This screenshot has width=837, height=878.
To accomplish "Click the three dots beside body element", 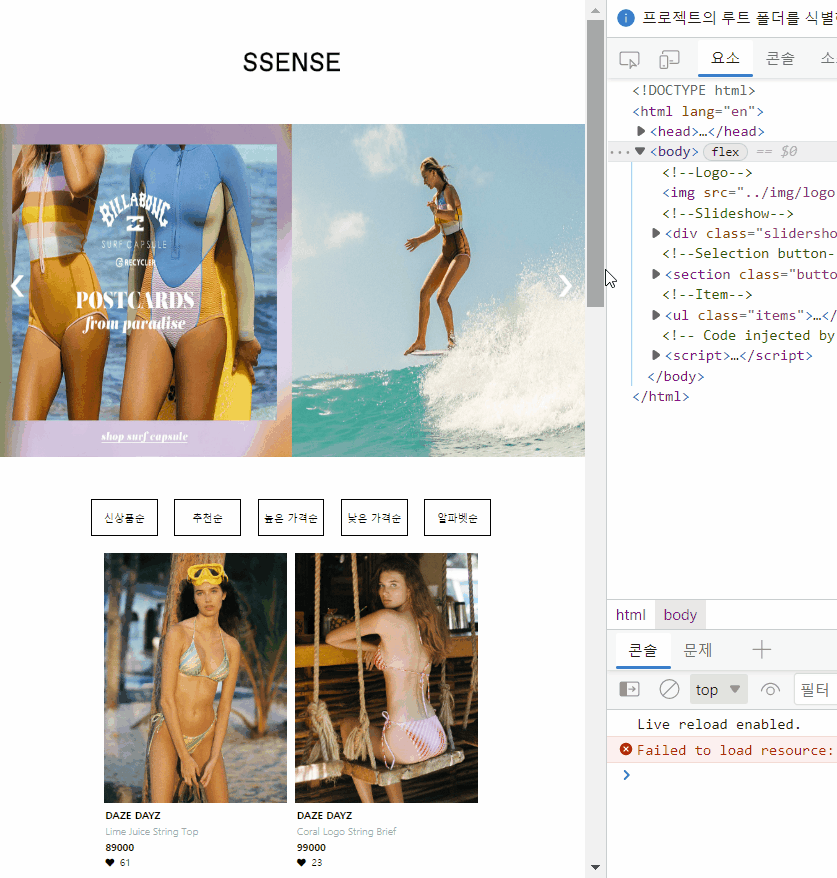I will pyautogui.click(x=620, y=152).
